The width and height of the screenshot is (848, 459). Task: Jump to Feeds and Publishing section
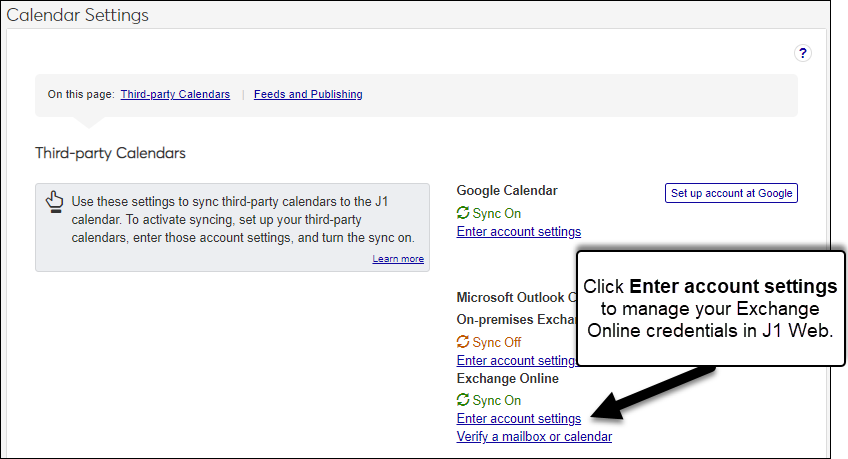308,95
